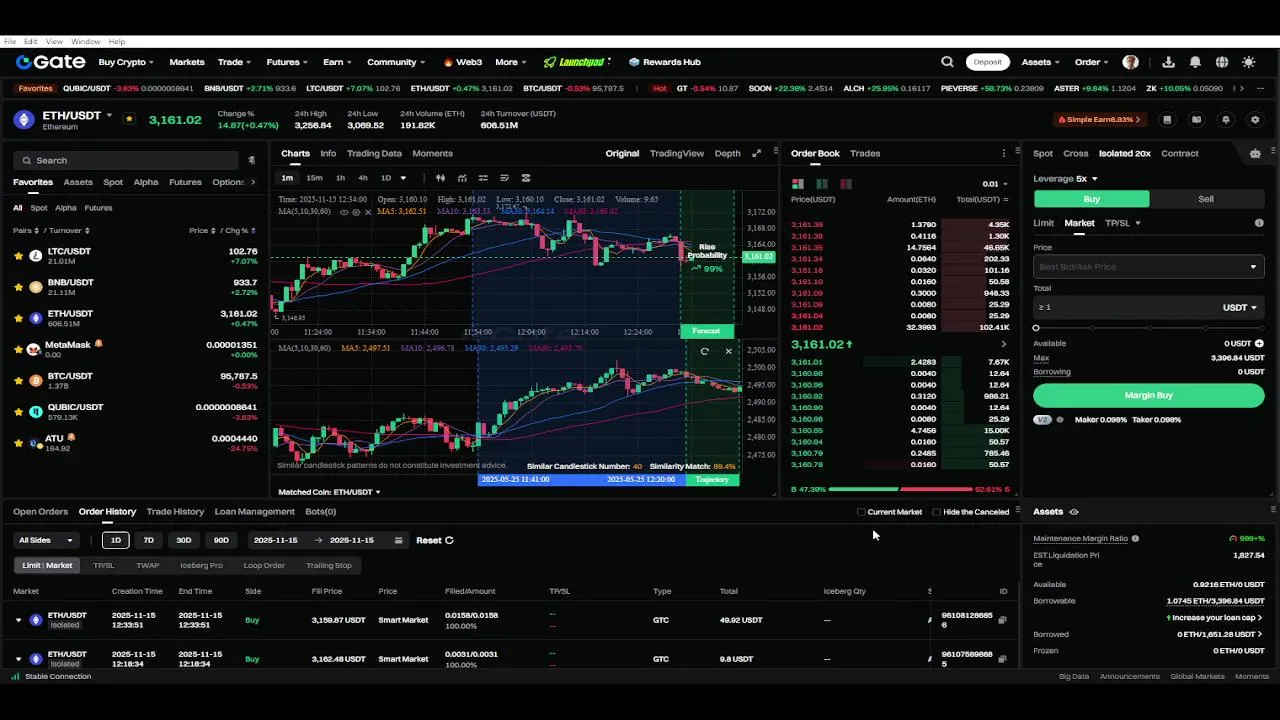Select the Cross margin tab

point(1076,154)
